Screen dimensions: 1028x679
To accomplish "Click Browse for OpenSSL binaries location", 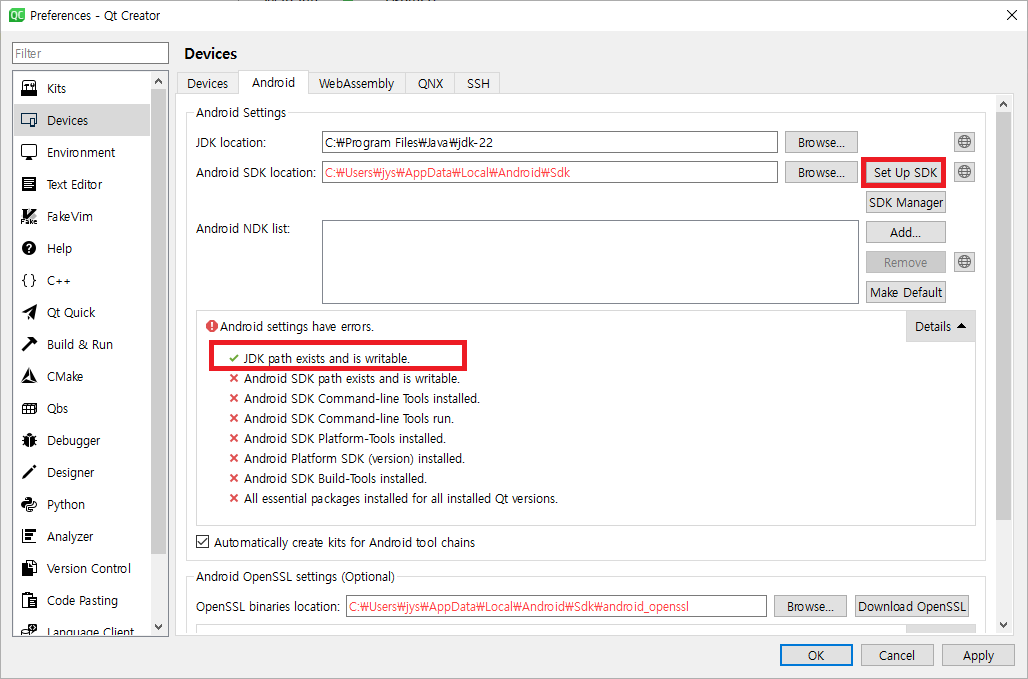I will [810, 606].
